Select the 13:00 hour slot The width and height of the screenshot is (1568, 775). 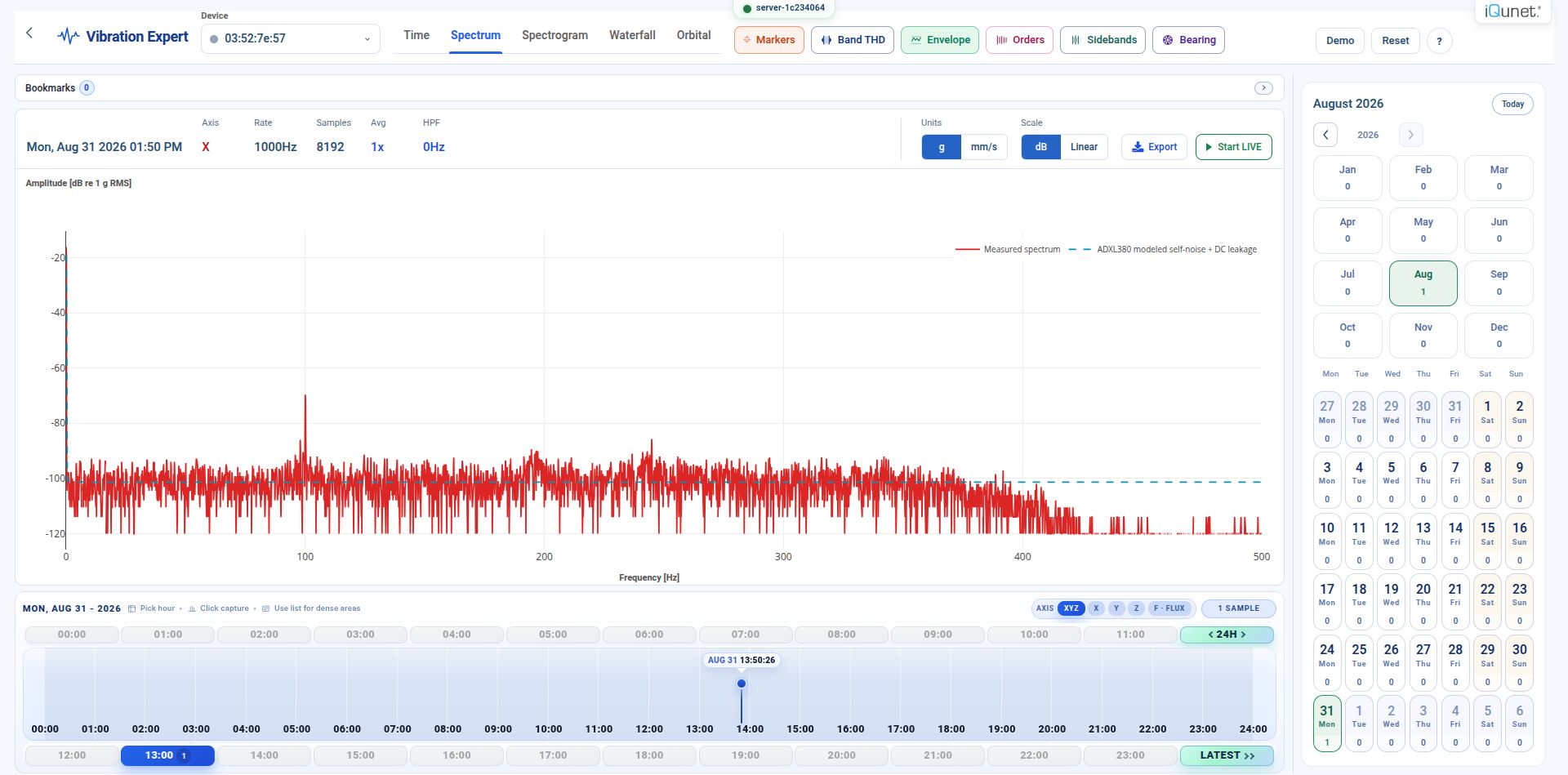167,755
